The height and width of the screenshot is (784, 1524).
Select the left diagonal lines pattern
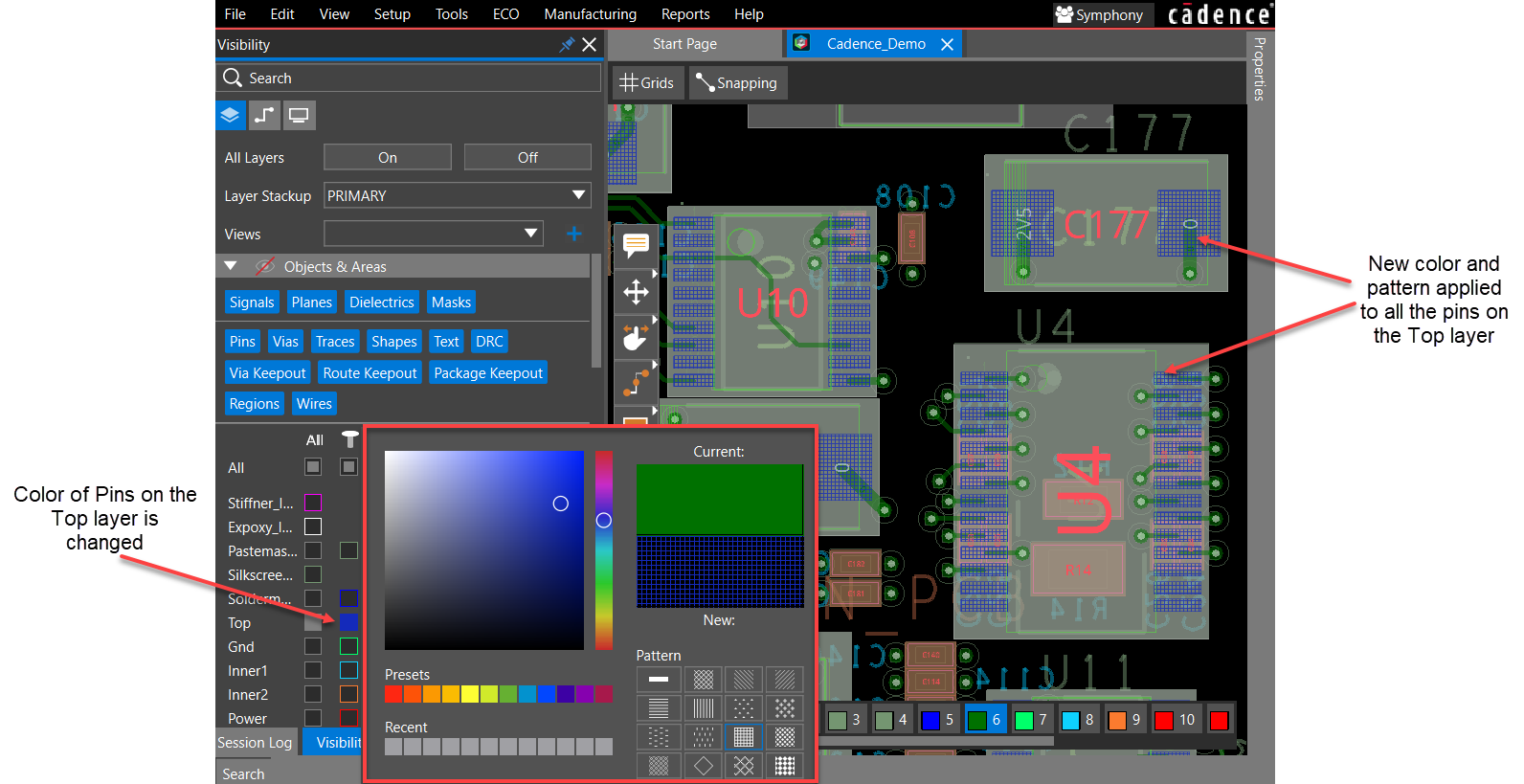[744, 680]
